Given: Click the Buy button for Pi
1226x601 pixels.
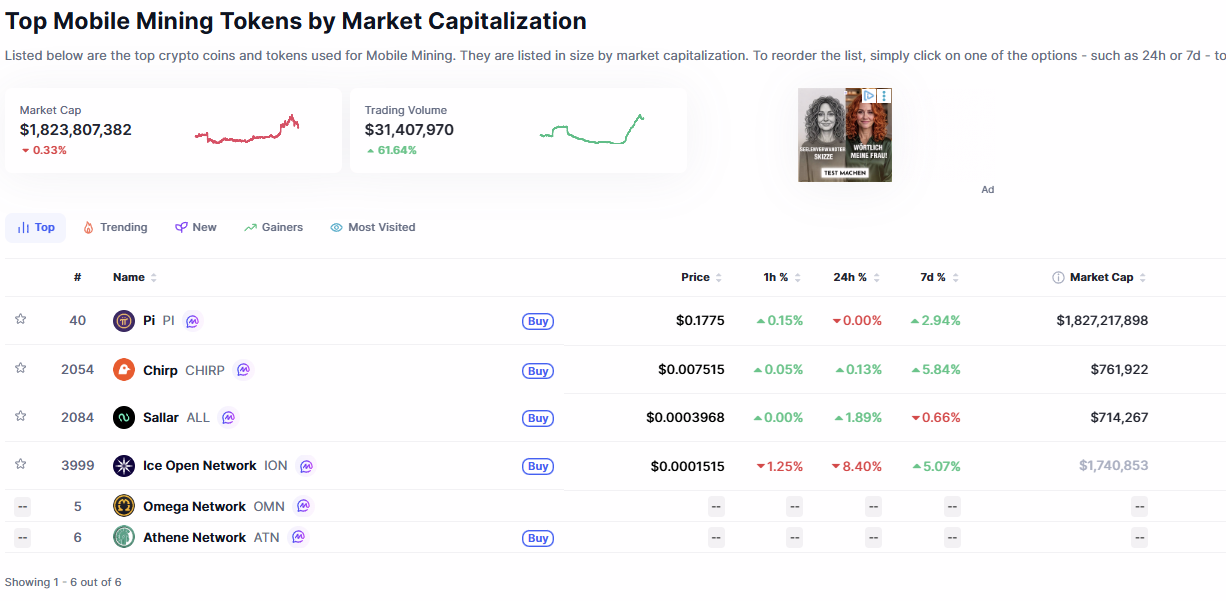Looking at the screenshot, I should (x=538, y=321).
